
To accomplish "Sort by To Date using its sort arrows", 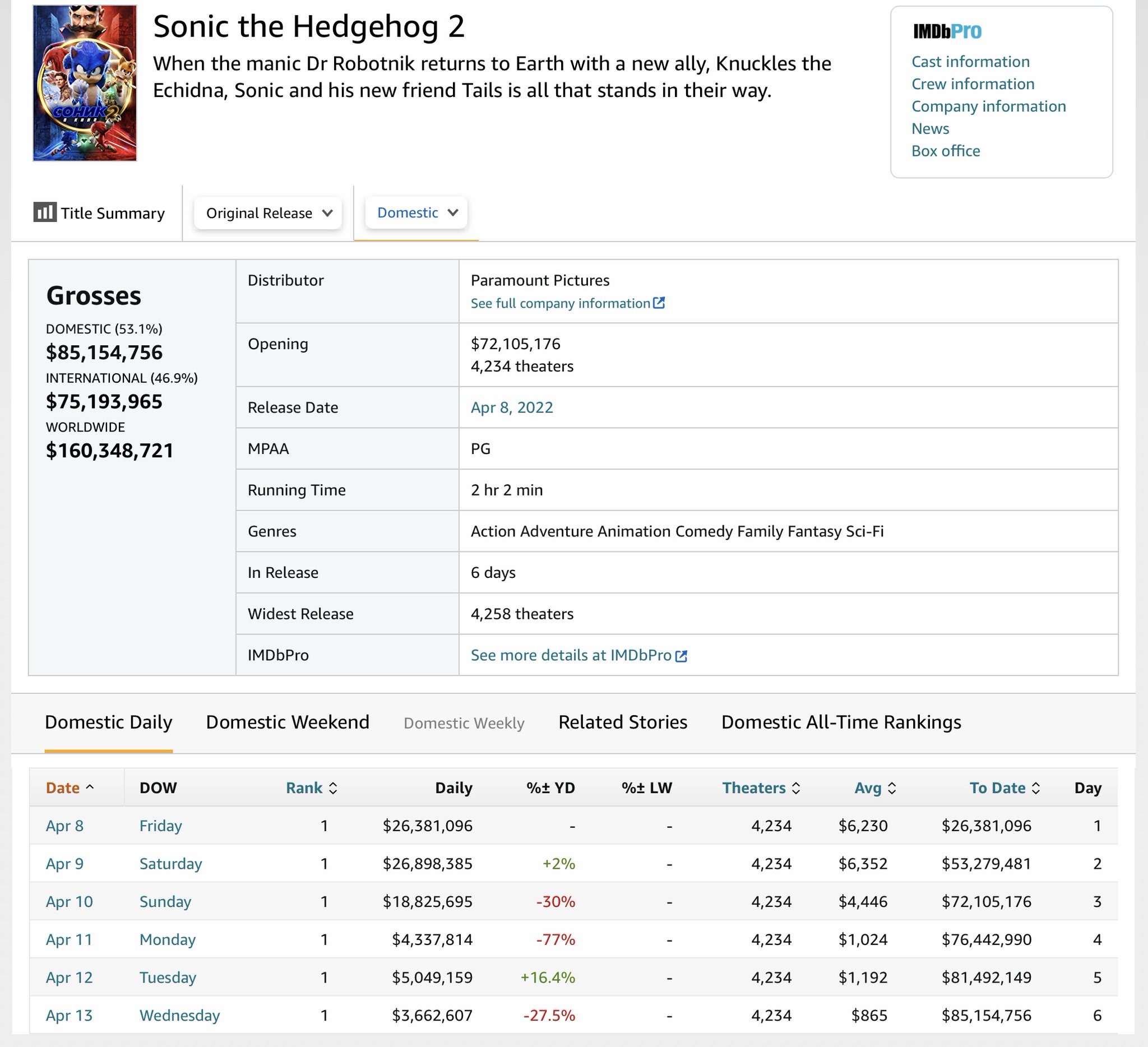I will click(x=1036, y=788).
